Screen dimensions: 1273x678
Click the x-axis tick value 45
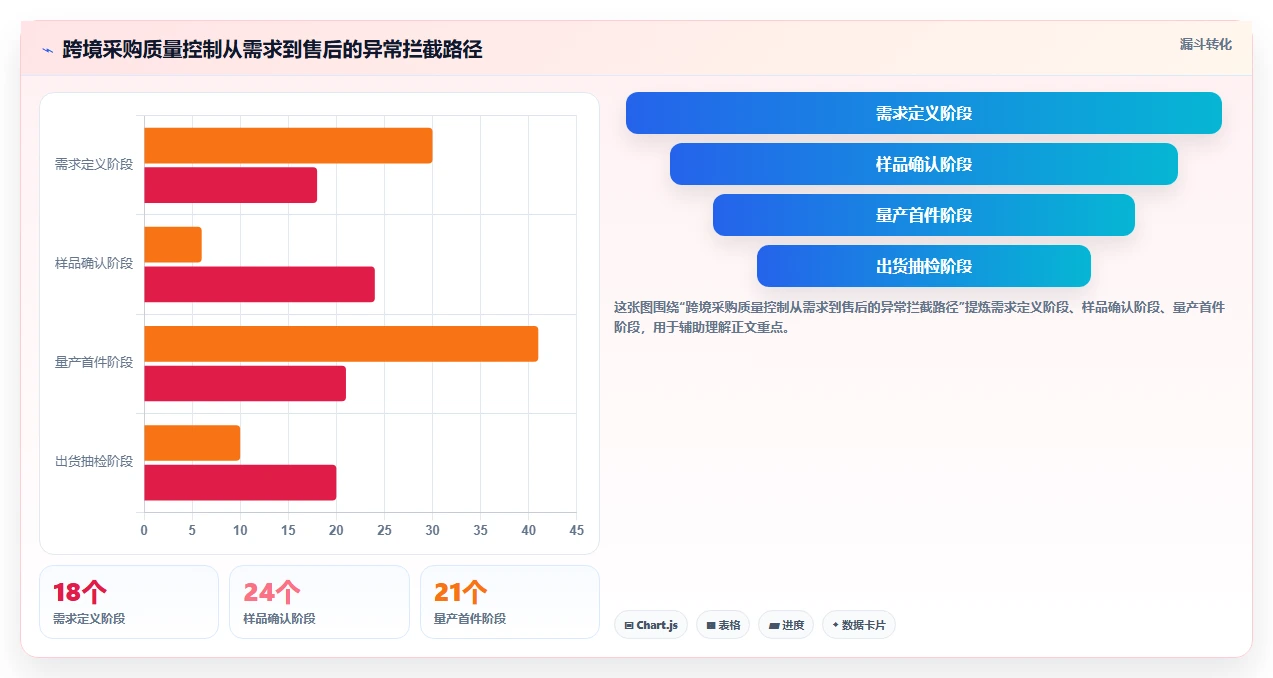[x=576, y=530]
